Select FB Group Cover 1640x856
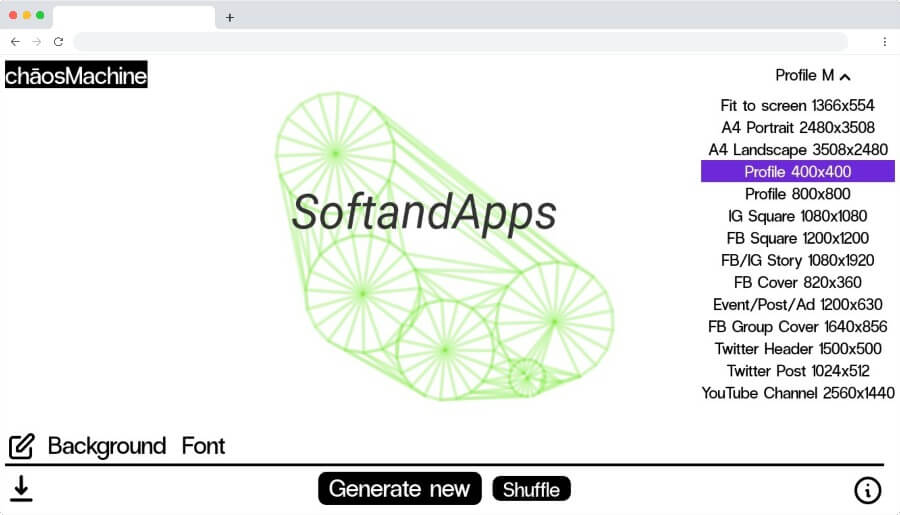The height and width of the screenshot is (515, 900). click(x=797, y=327)
